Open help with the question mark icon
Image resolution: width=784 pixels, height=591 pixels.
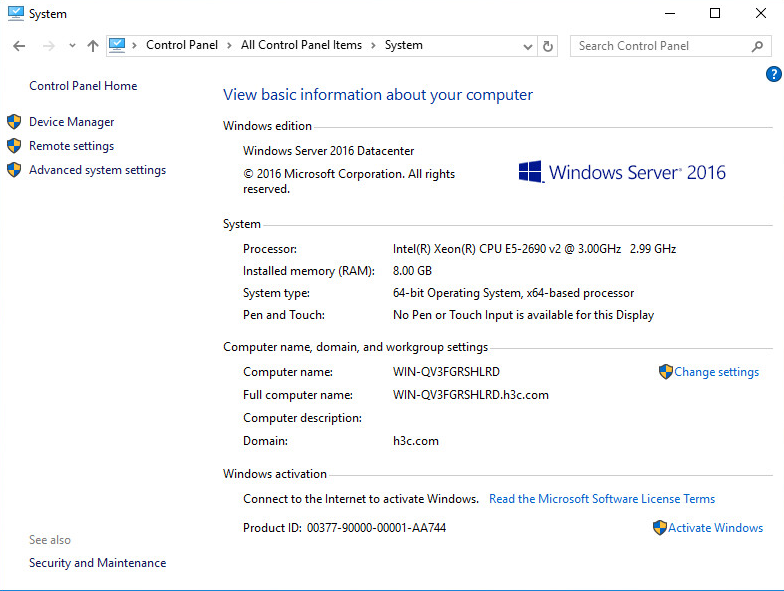click(774, 74)
